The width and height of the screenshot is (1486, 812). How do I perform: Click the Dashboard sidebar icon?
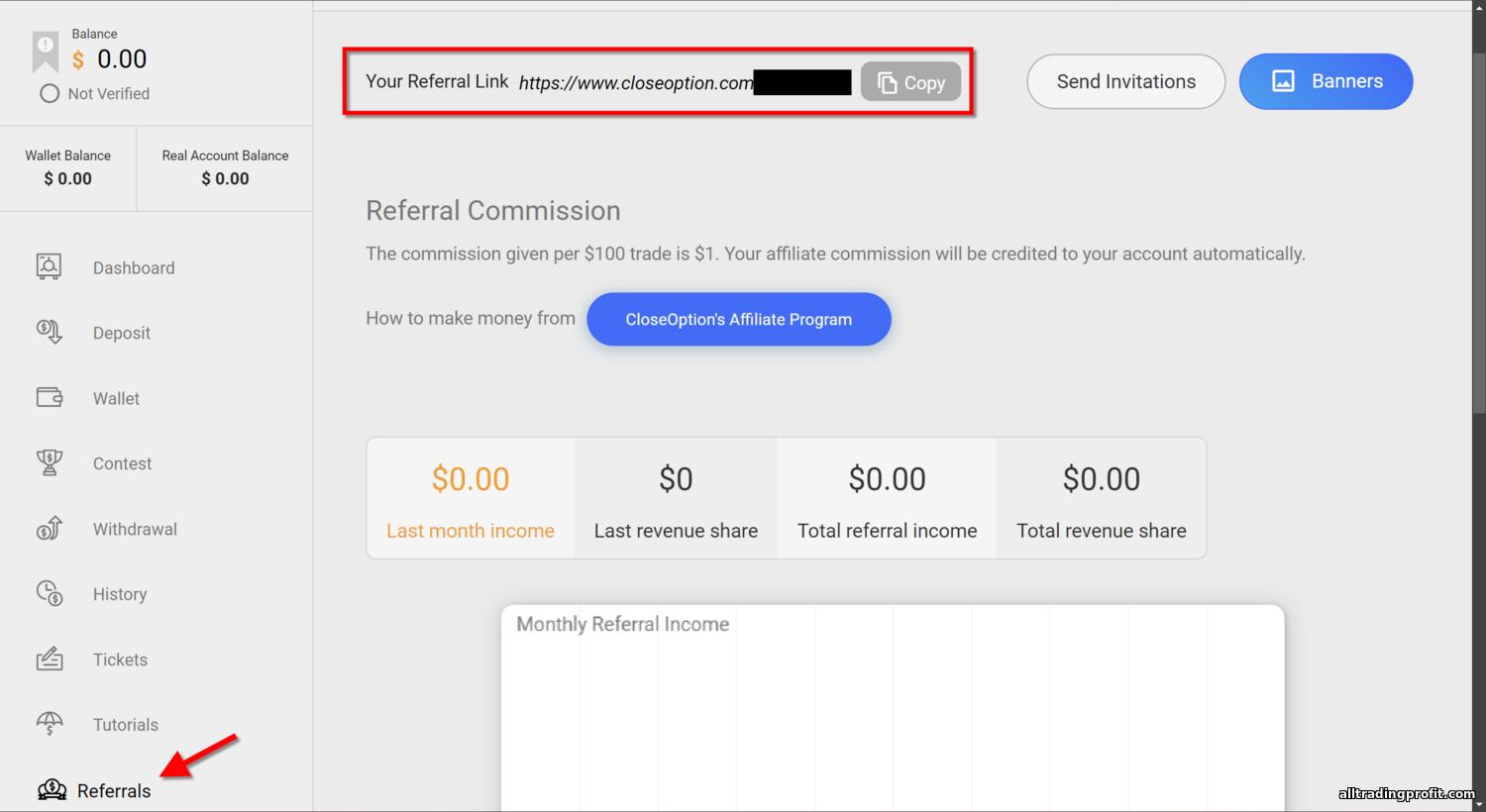coord(49,266)
